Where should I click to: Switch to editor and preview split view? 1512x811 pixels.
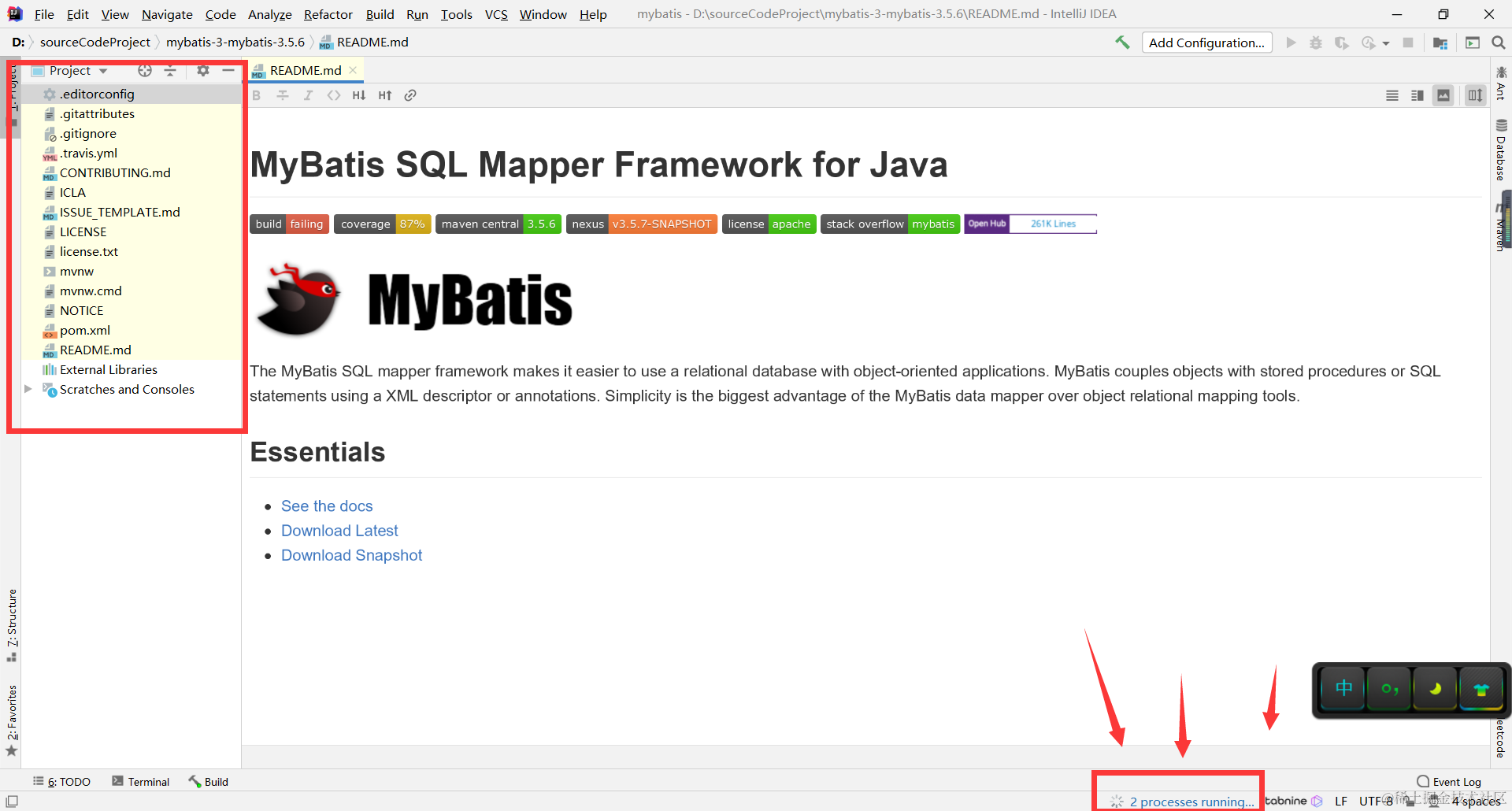pyautogui.click(x=1417, y=95)
